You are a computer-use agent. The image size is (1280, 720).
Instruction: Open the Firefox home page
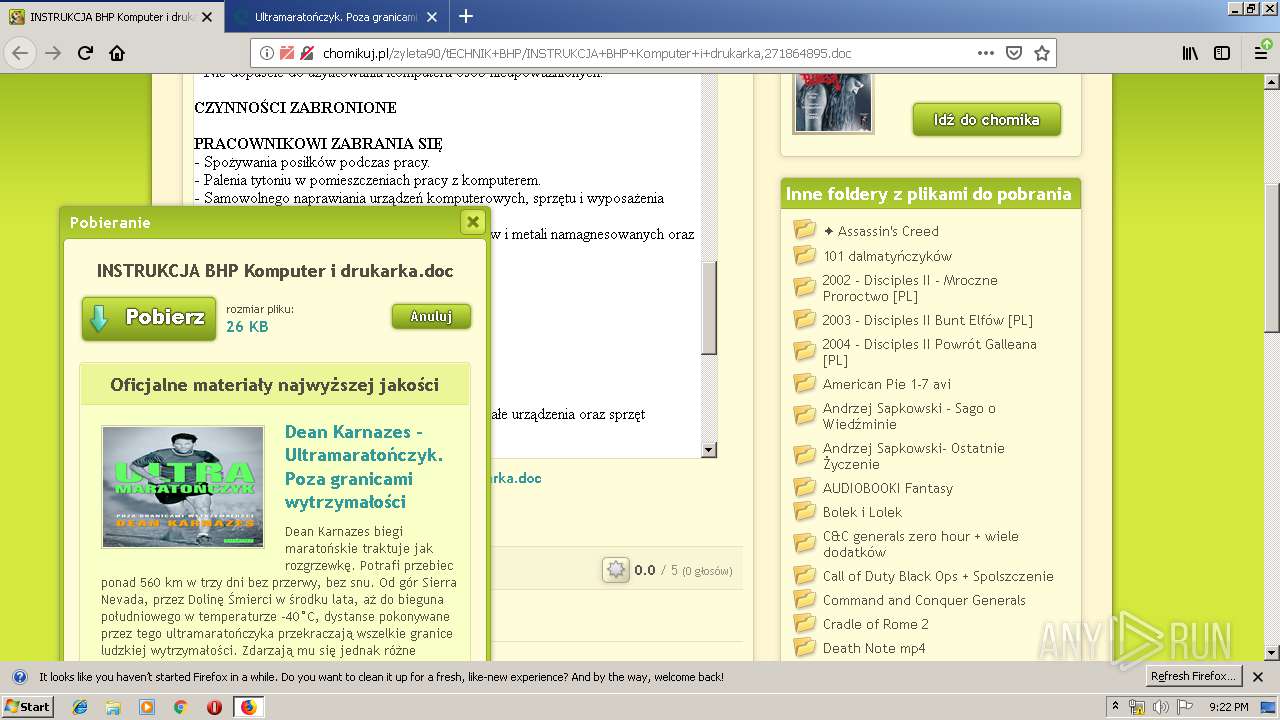[117, 53]
